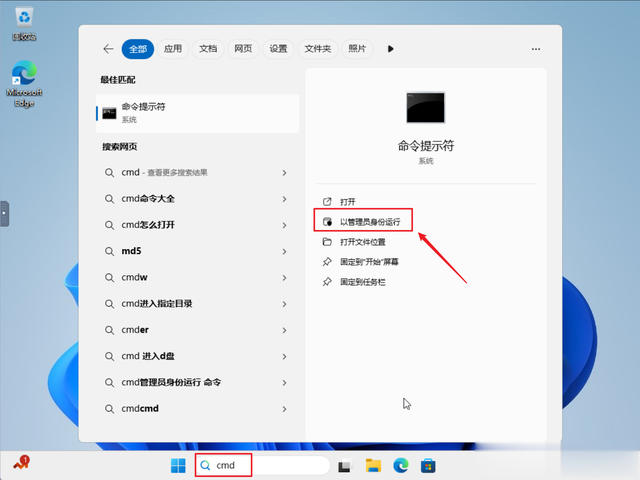Click the pin icon beside 固定到“开始”屏幕
640x480 pixels.
(x=327, y=262)
